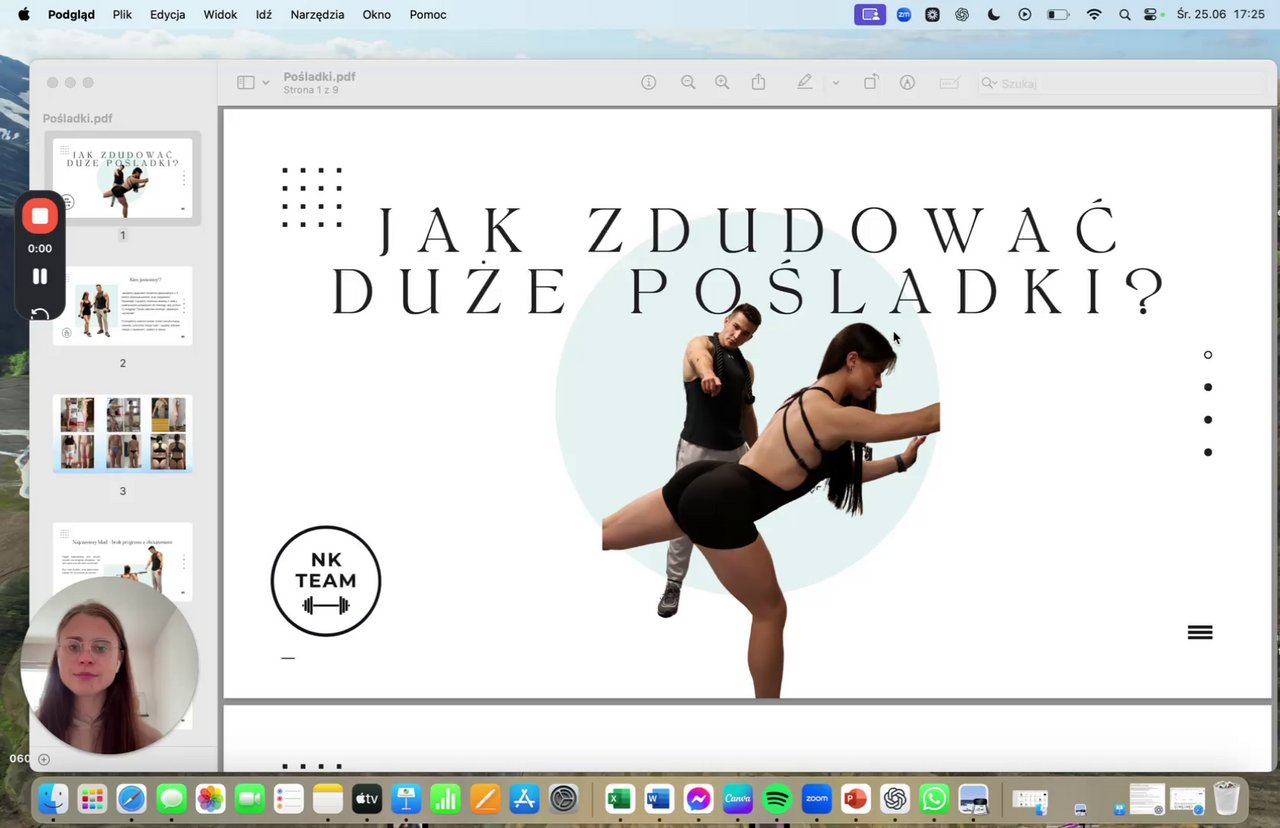This screenshot has width=1280, height=828.
Task: Launch Microsoft Excel from the Dock
Action: (619, 798)
